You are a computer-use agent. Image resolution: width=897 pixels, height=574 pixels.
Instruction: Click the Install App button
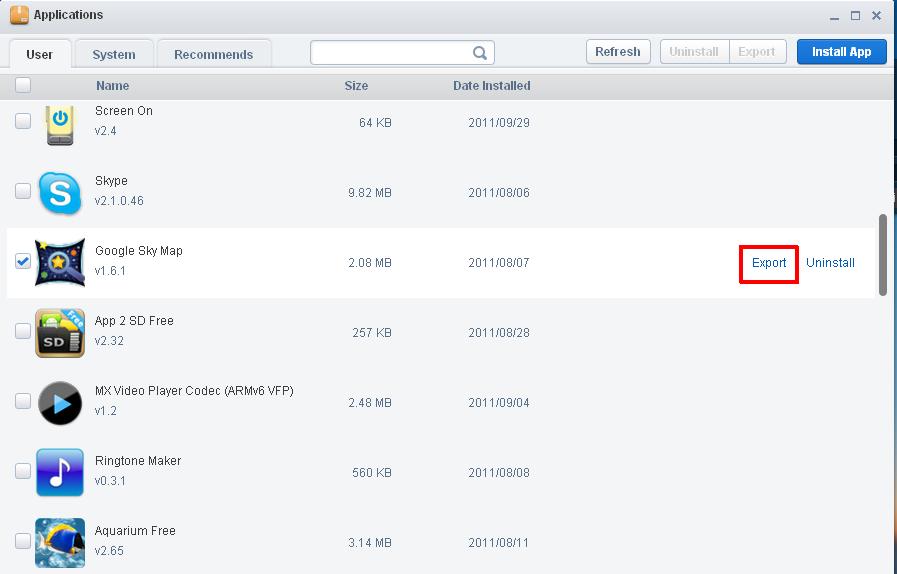pos(842,52)
